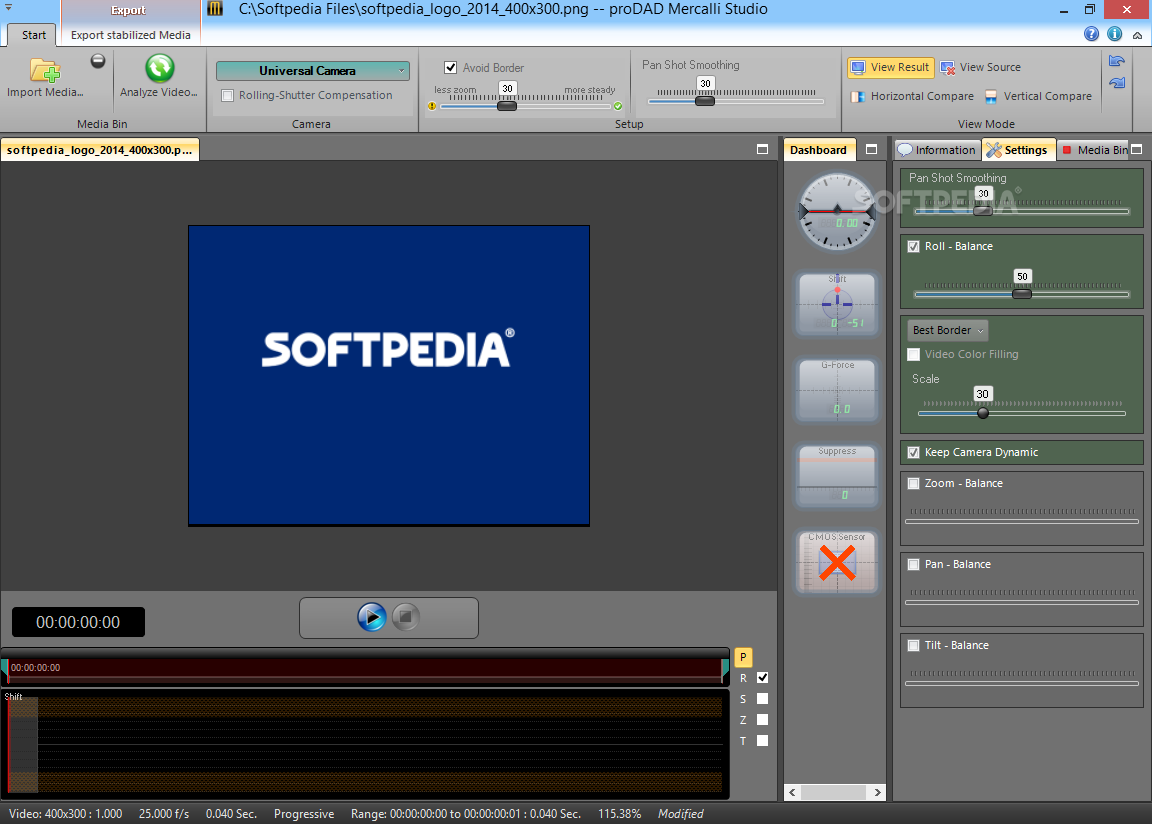Click the ribbon Pan Shot Smoothing slider handle

(705, 101)
